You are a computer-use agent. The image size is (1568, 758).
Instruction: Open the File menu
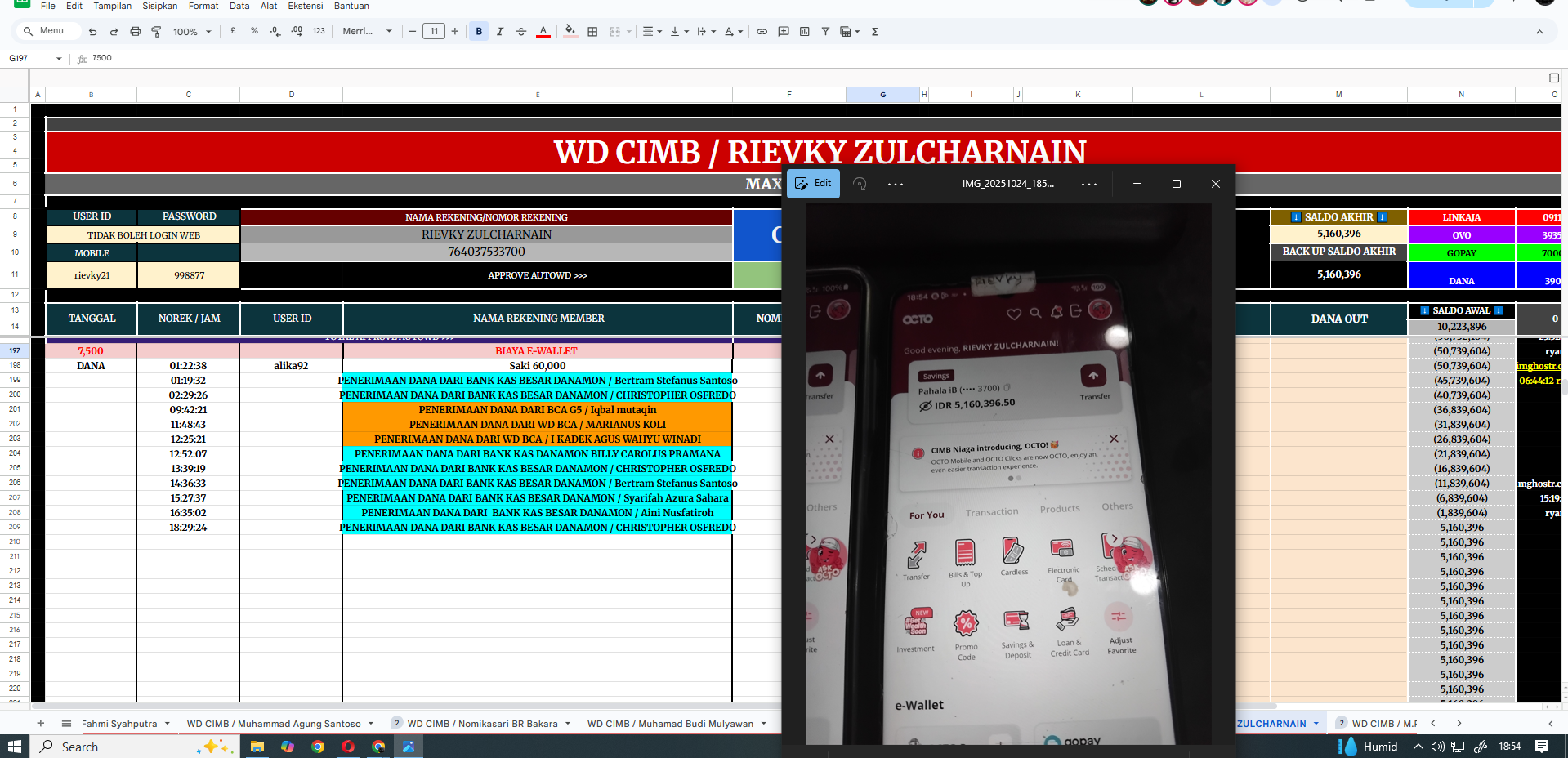48,6
